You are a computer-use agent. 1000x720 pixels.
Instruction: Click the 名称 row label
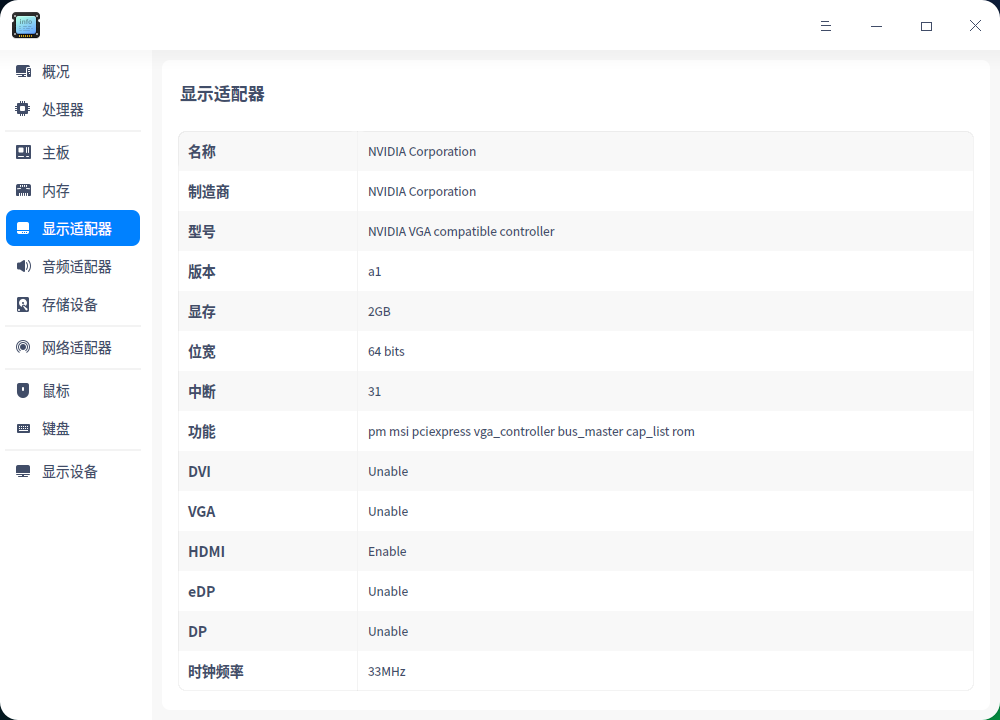(x=202, y=152)
